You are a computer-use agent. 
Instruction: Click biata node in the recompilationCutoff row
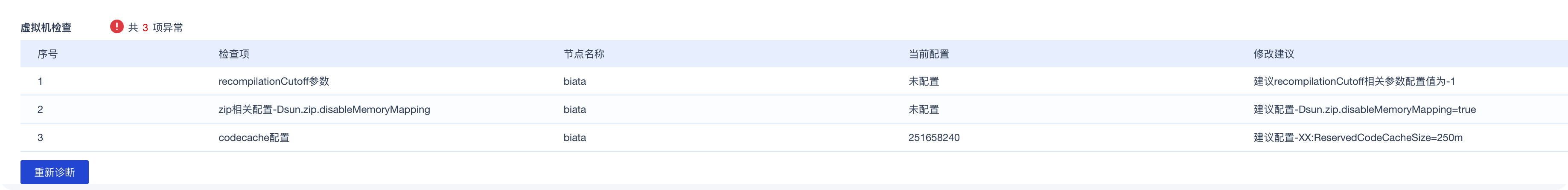[x=574, y=81]
